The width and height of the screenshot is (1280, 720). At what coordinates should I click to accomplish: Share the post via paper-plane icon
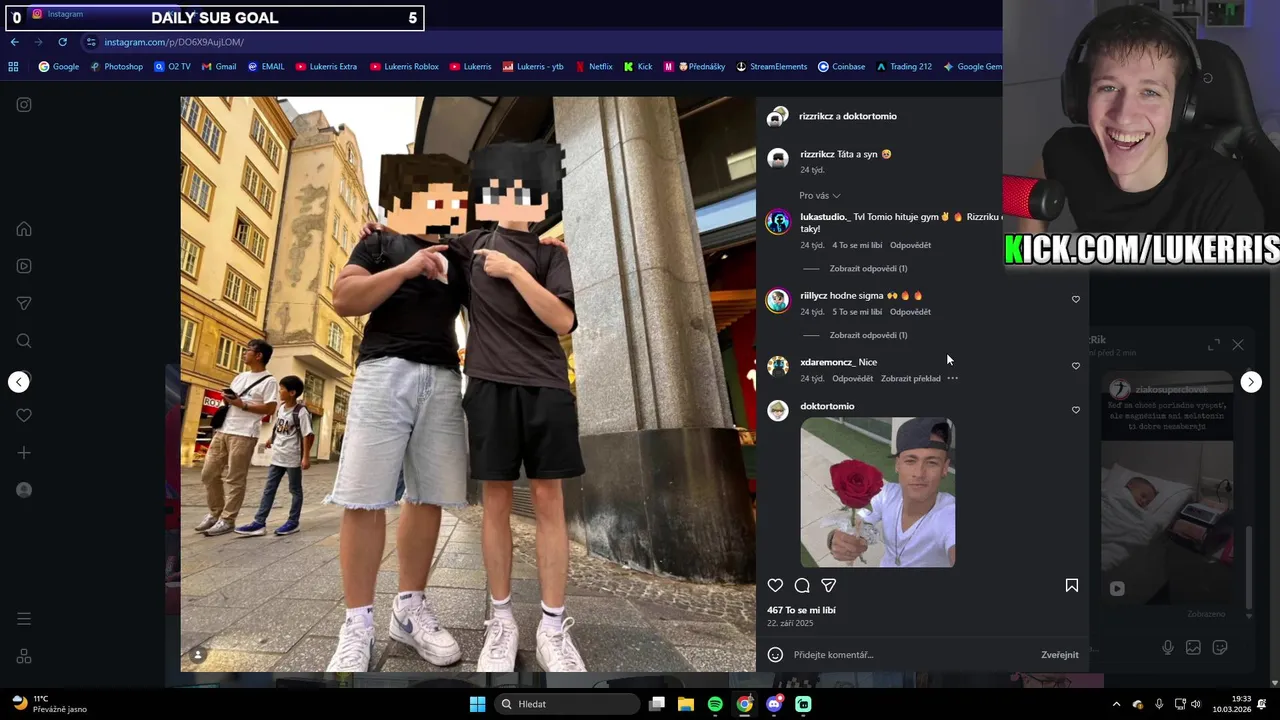(828, 586)
